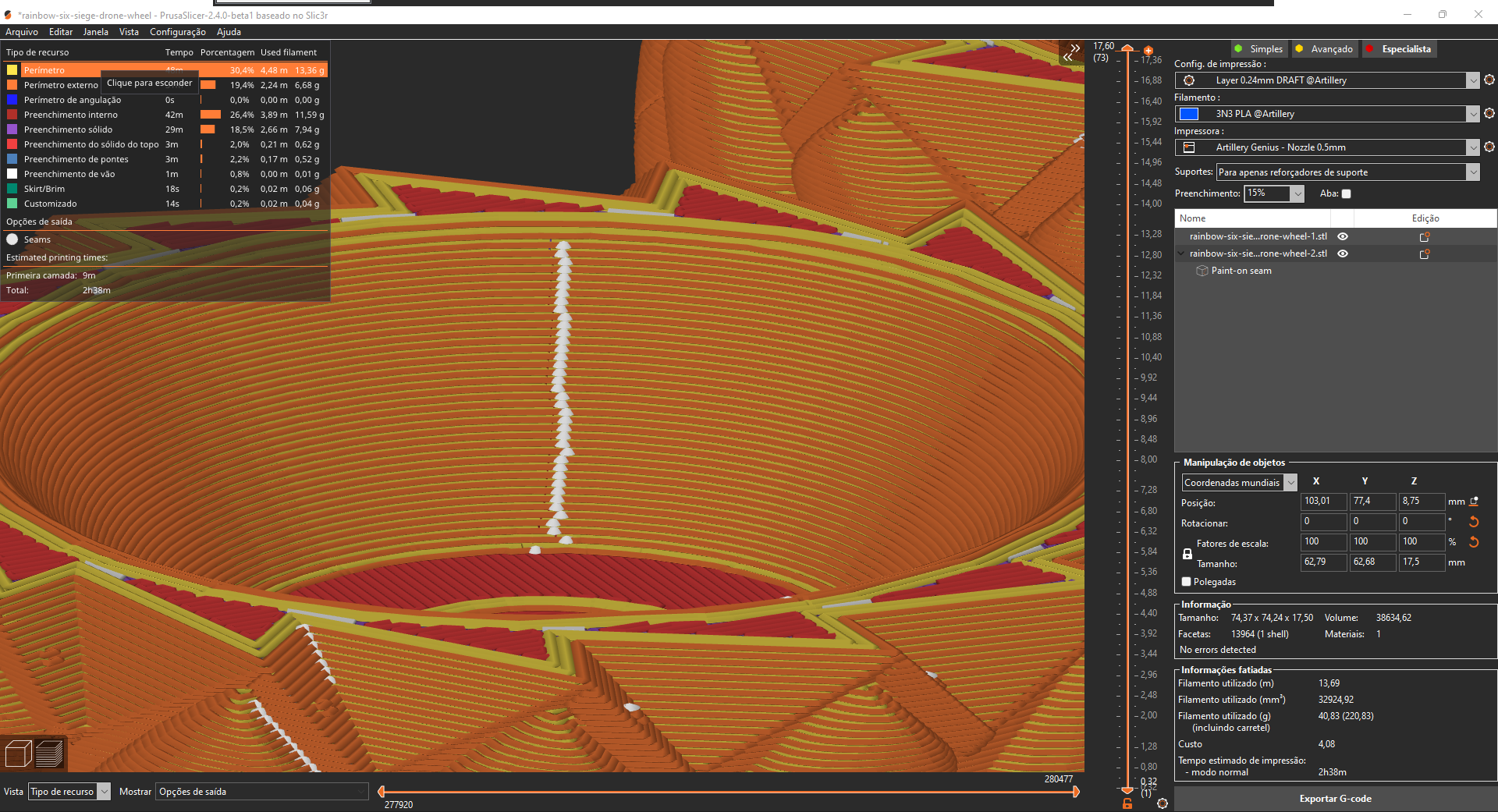This screenshot has width=1498, height=812.
Task: Click the drop-to-bed icon beside Posição
Action: pyautogui.click(x=1475, y=502)
